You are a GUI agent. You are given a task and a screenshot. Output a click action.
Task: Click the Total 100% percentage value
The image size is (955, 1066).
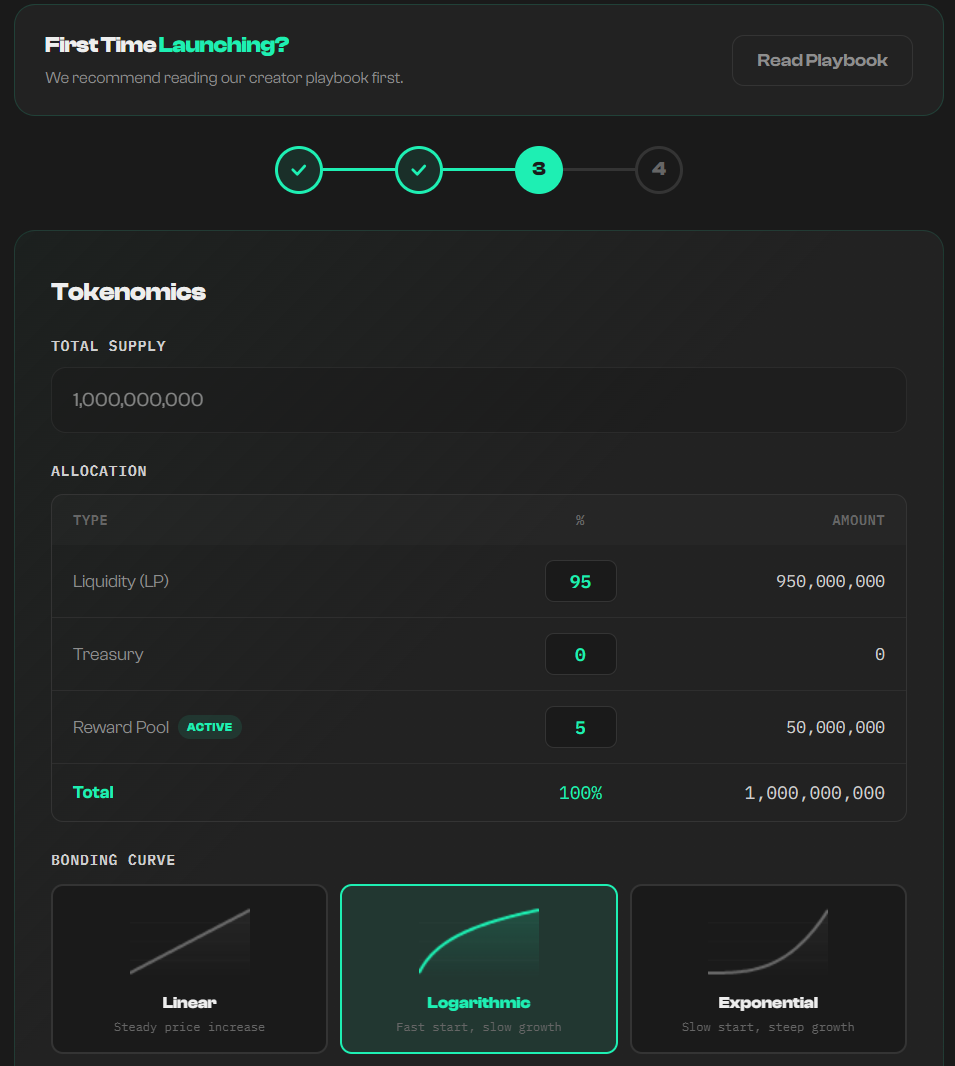click(x=580, y=793)
